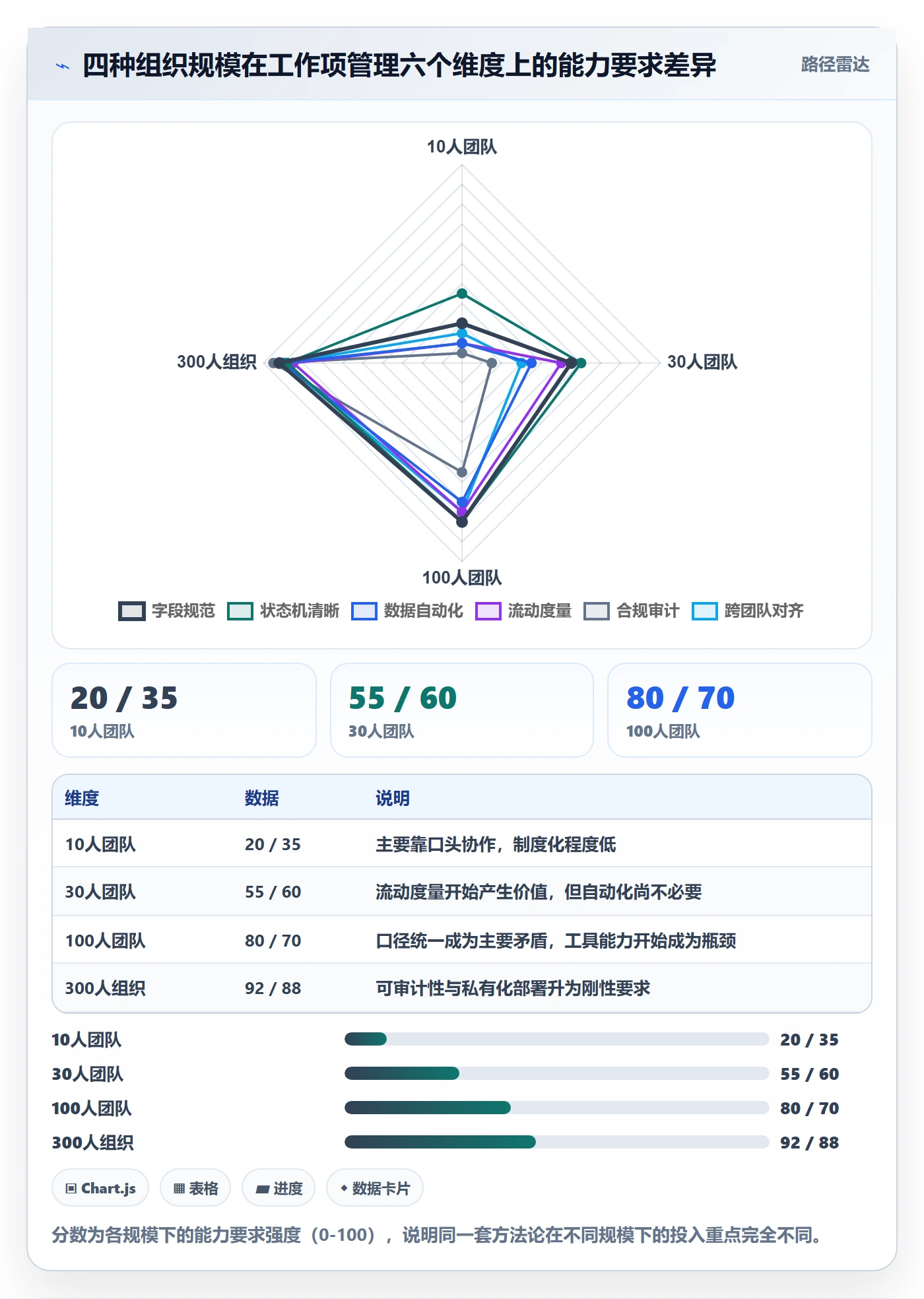Click the 表格 tag chip
Screen dimensions: 924x1299
[x=195, y=1188]
